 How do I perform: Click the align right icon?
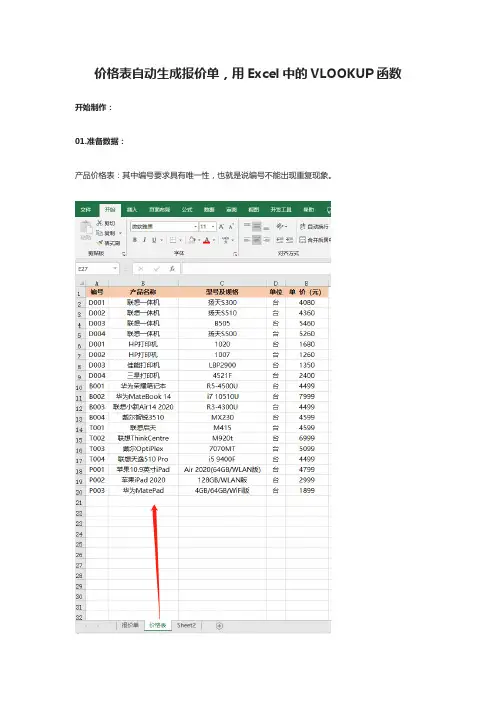click(x=266, y=240)
